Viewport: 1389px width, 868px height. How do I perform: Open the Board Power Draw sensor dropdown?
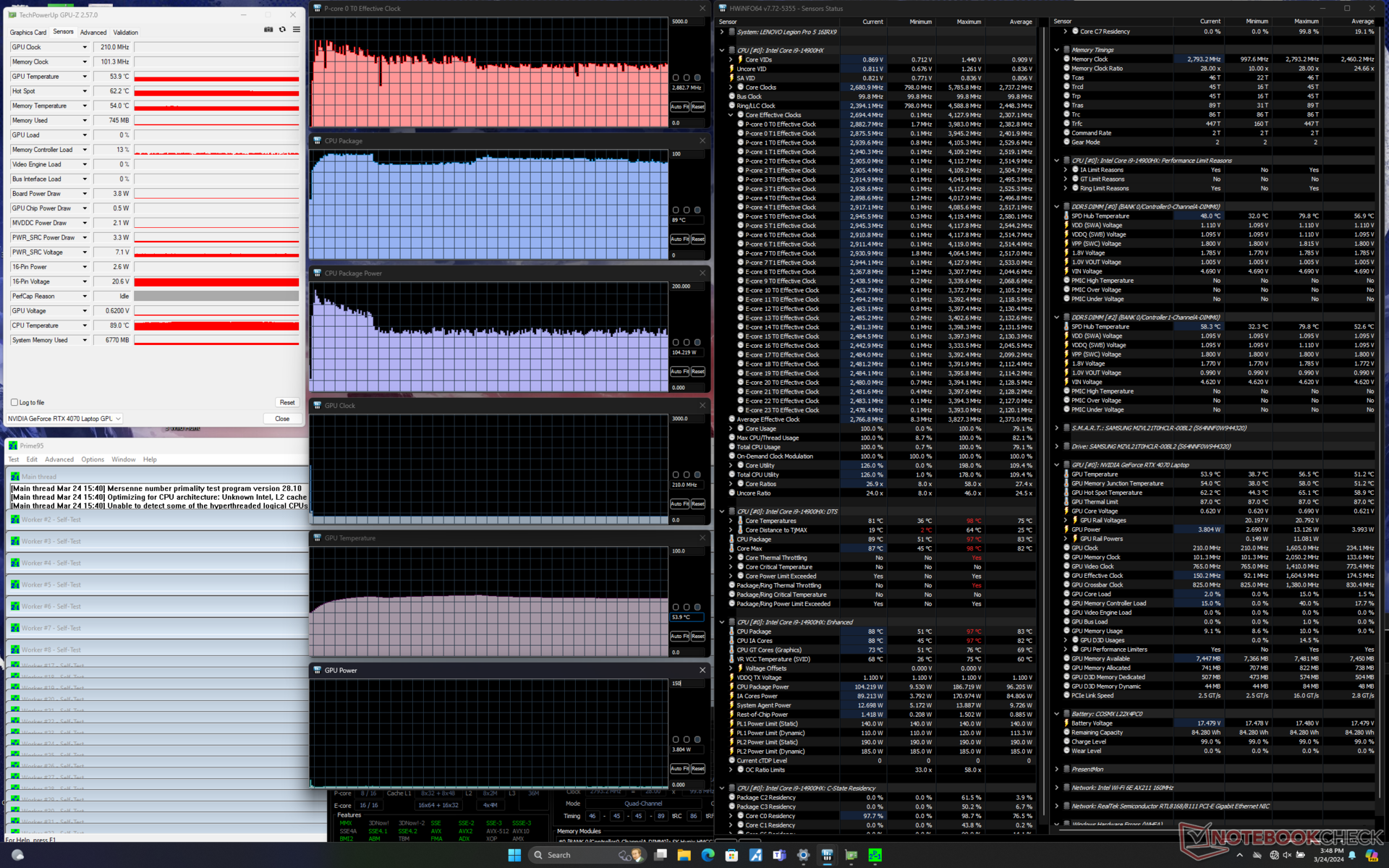click(x=85, y=194)
